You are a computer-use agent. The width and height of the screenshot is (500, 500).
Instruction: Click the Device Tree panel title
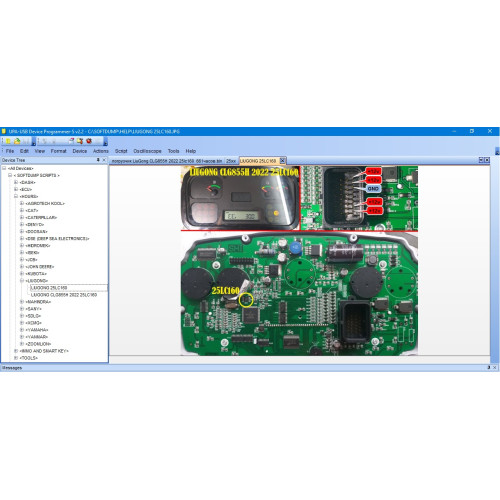pos(13,160)
